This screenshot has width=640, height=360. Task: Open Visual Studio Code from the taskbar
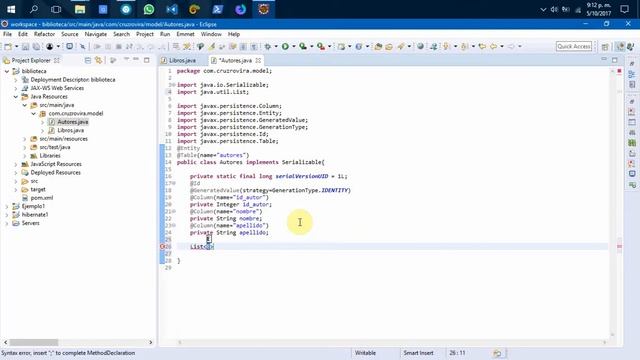pyautogui.click(x=172, y=9)
